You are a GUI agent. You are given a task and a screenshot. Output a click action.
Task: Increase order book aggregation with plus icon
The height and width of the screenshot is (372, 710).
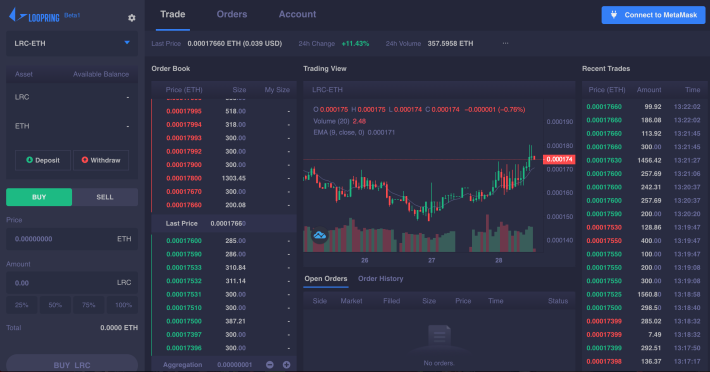pyautogui.click(x=287, y=365)
